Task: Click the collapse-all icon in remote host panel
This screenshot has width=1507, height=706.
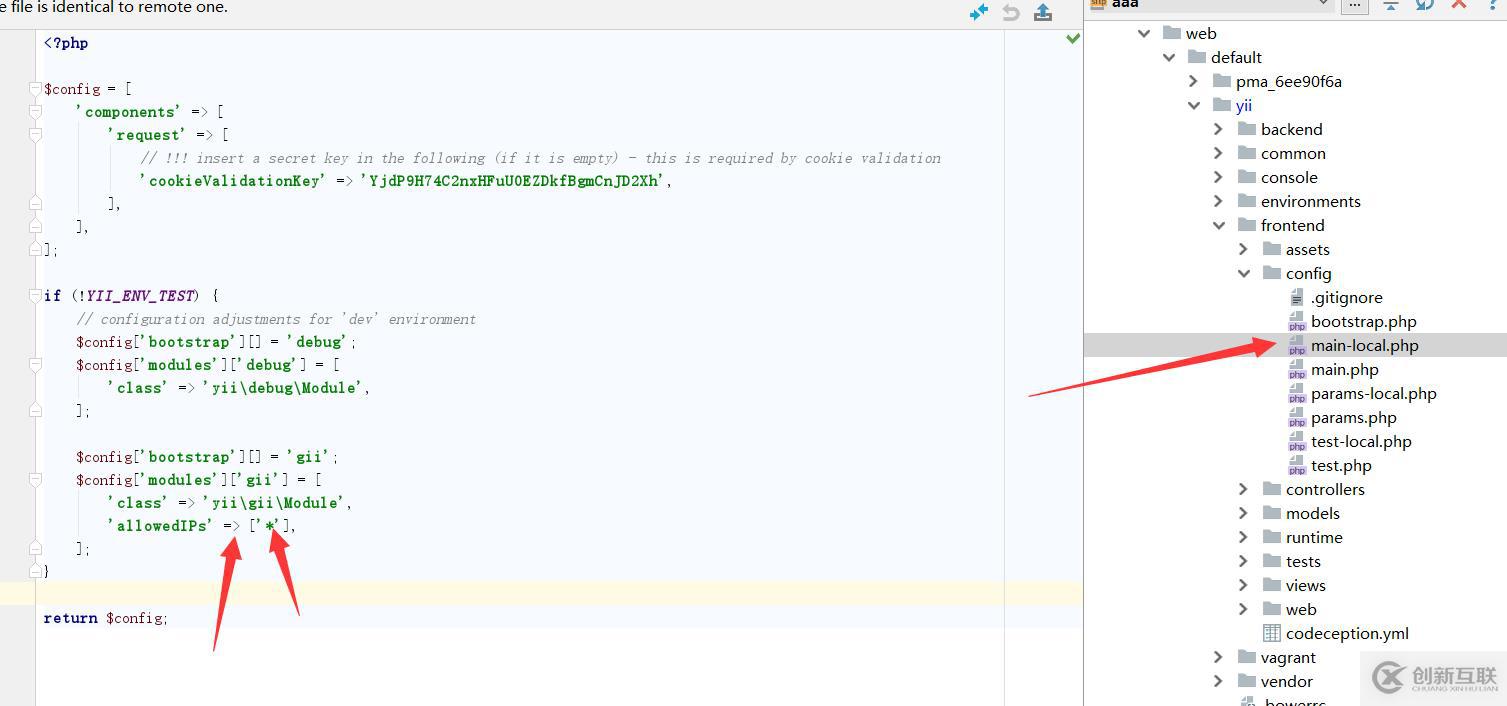Action: pyautogui.click(x=1391, y=4)
